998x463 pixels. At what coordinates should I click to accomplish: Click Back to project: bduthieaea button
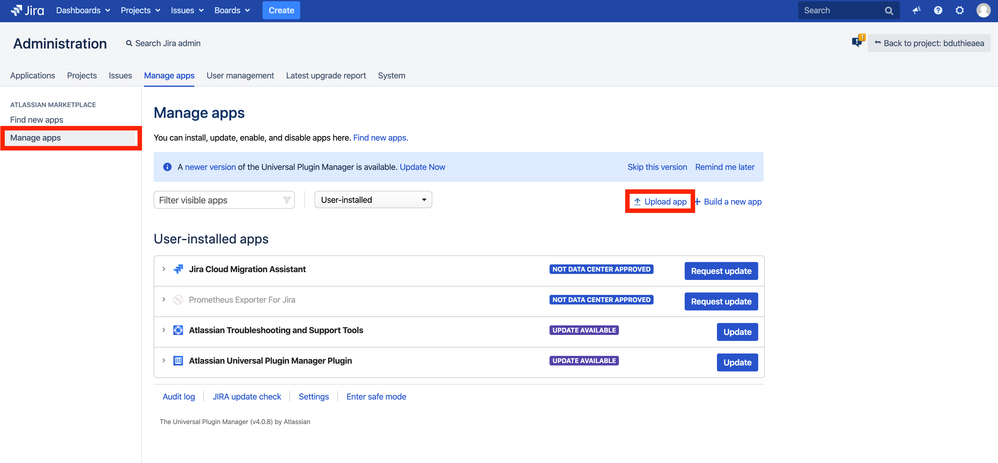click(929, 43)
